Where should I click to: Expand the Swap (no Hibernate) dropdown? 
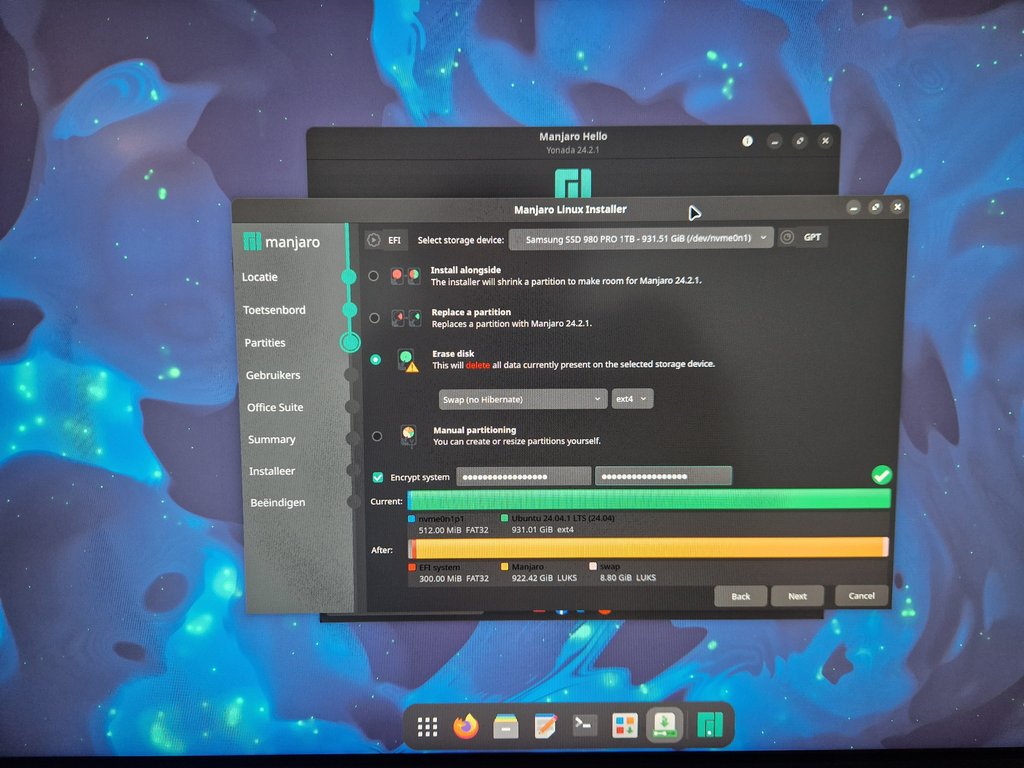[x=523, y=399]
